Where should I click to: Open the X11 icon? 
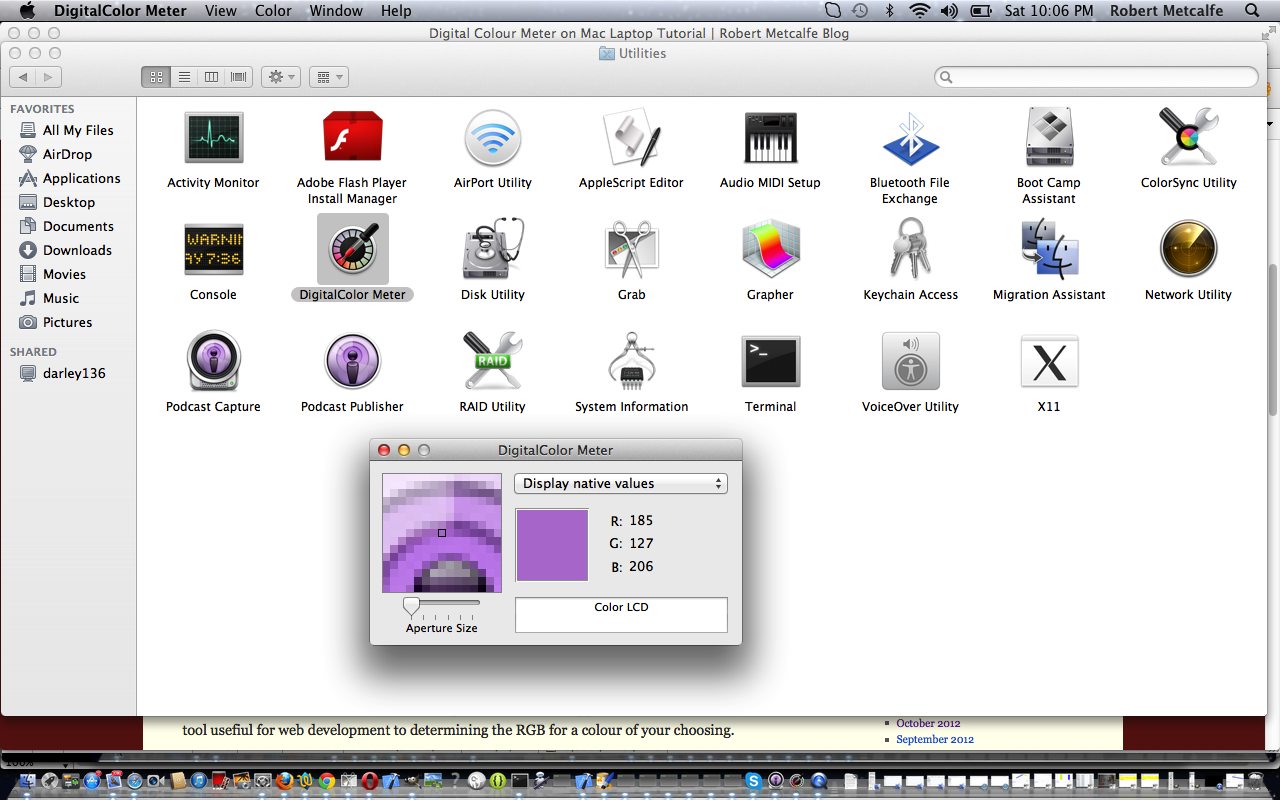[1049, 361]
